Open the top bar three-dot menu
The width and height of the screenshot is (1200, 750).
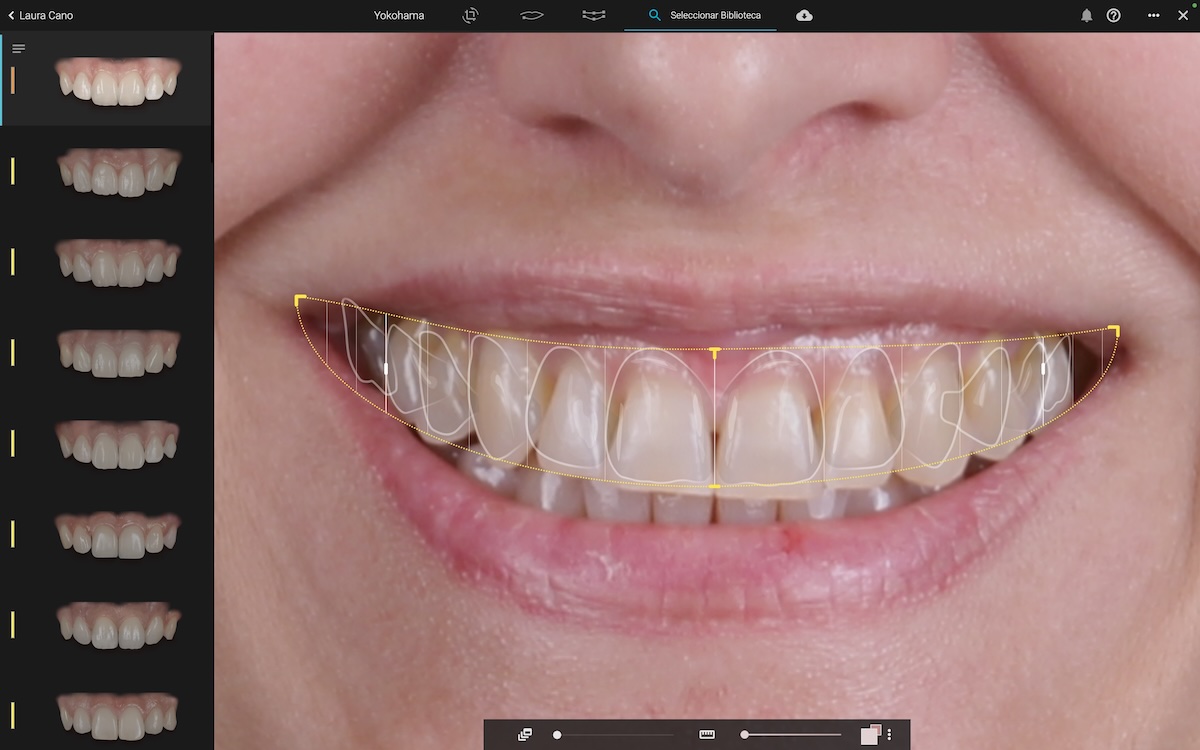pyautogui.click(x=1154, y=16)
